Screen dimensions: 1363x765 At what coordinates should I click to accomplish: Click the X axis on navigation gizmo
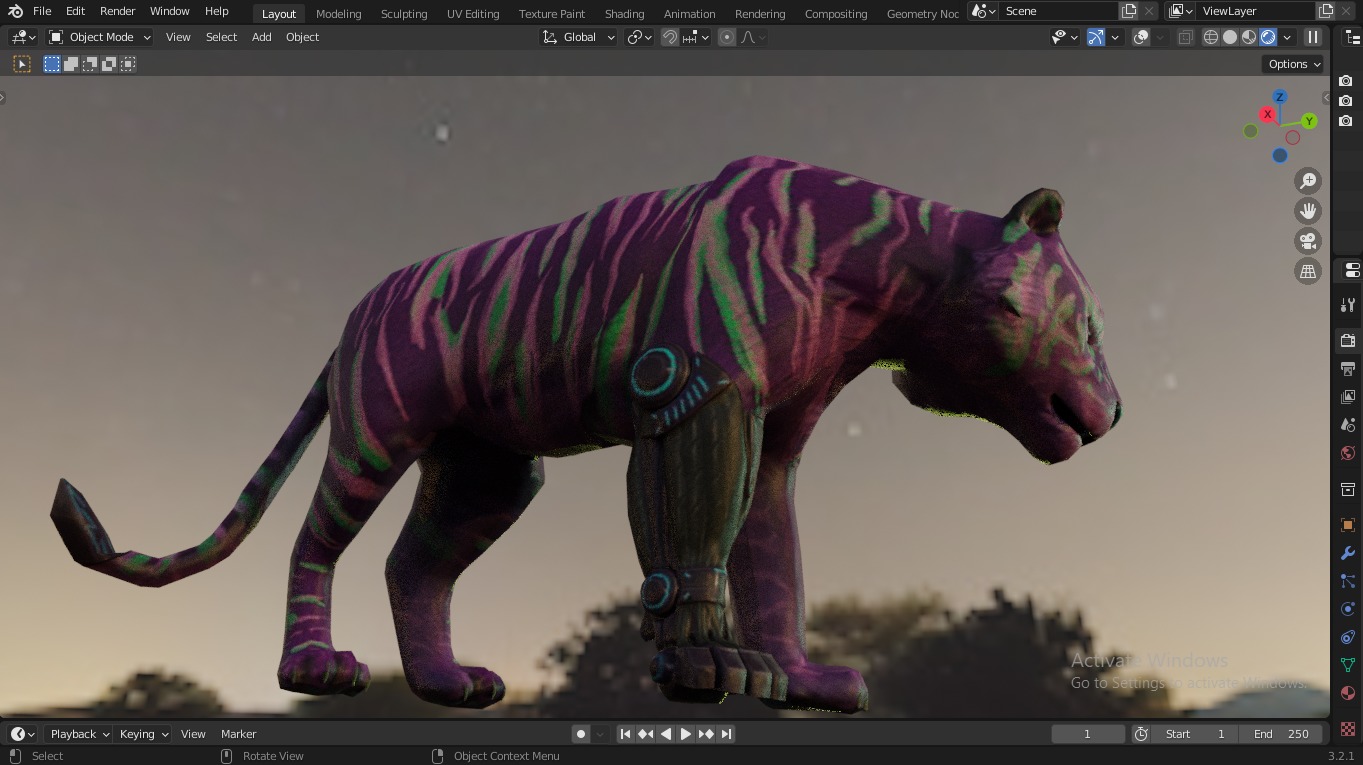click(x=1267, y=114)
